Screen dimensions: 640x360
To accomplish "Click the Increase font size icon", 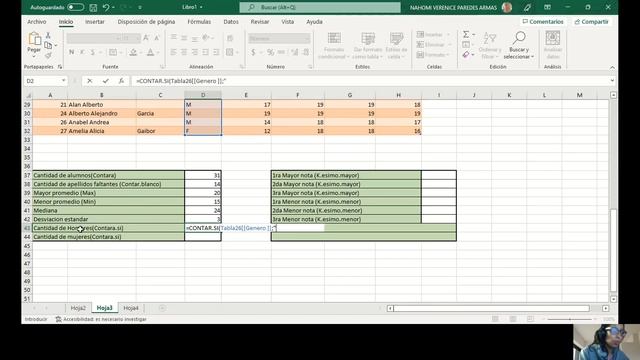I will [x=146, y=38].
